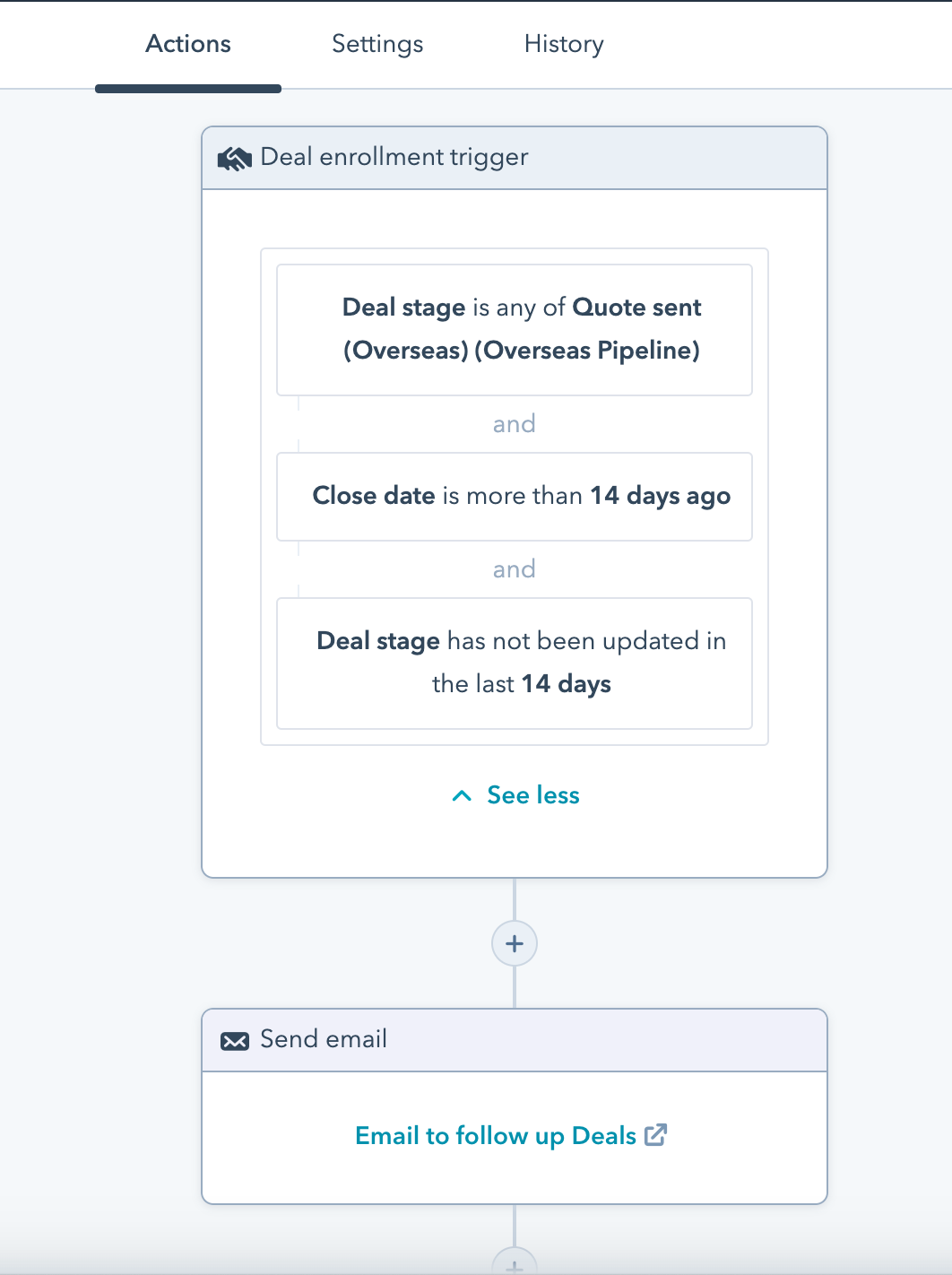The height and width of the screenshot is (1275, 952).
Task: Open Email to follow up Deals link
Action: [496, 1135]
